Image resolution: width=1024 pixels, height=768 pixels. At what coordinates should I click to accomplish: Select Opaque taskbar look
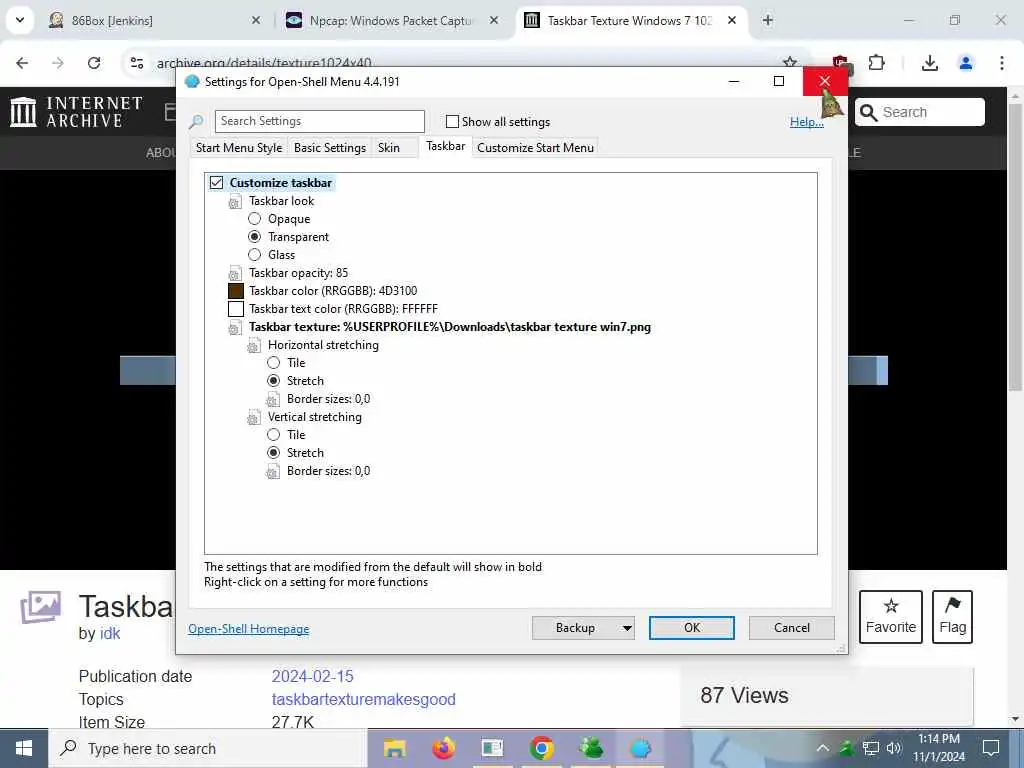[x=255, y=219]
